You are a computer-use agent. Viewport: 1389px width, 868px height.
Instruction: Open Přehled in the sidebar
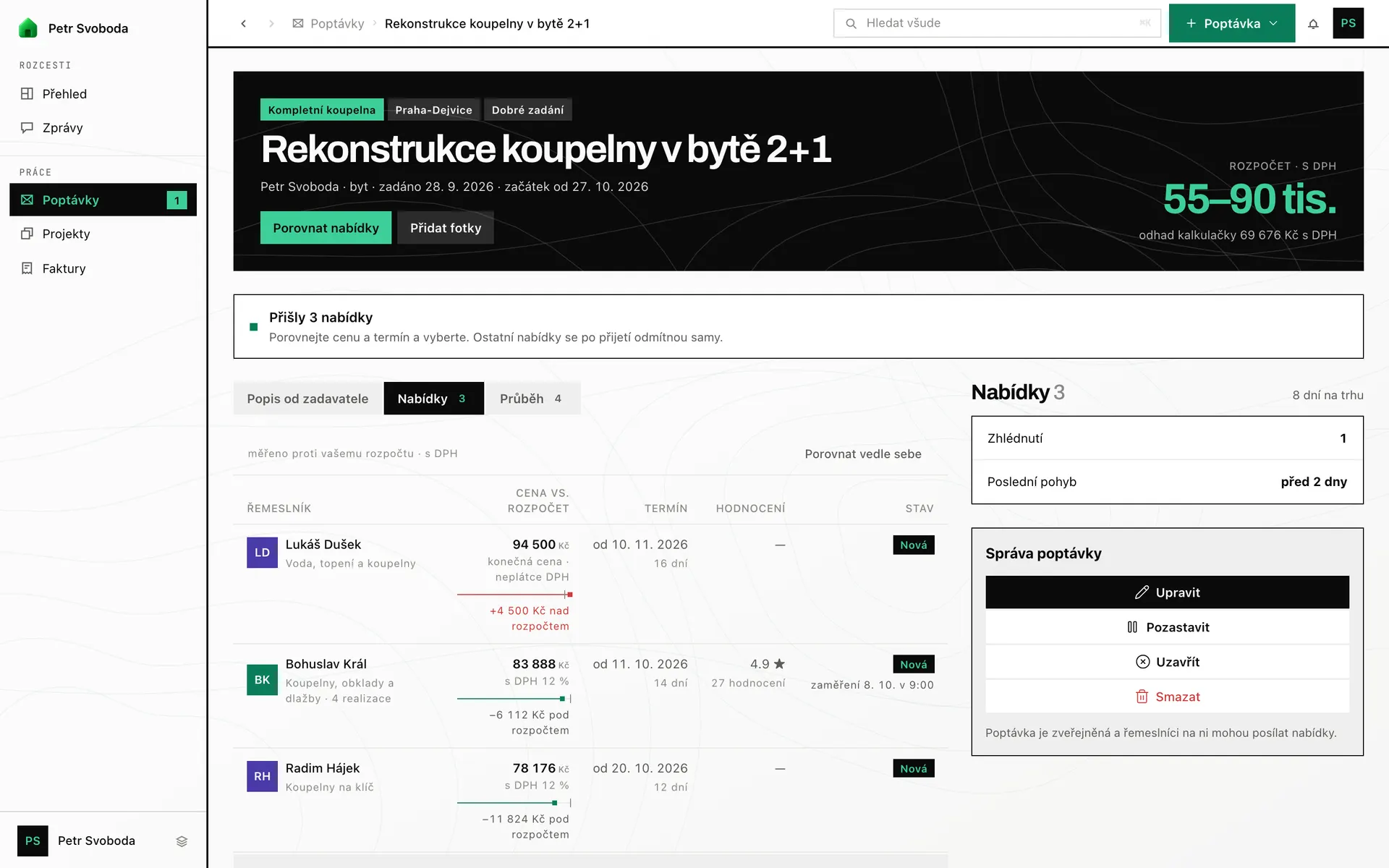103,94
